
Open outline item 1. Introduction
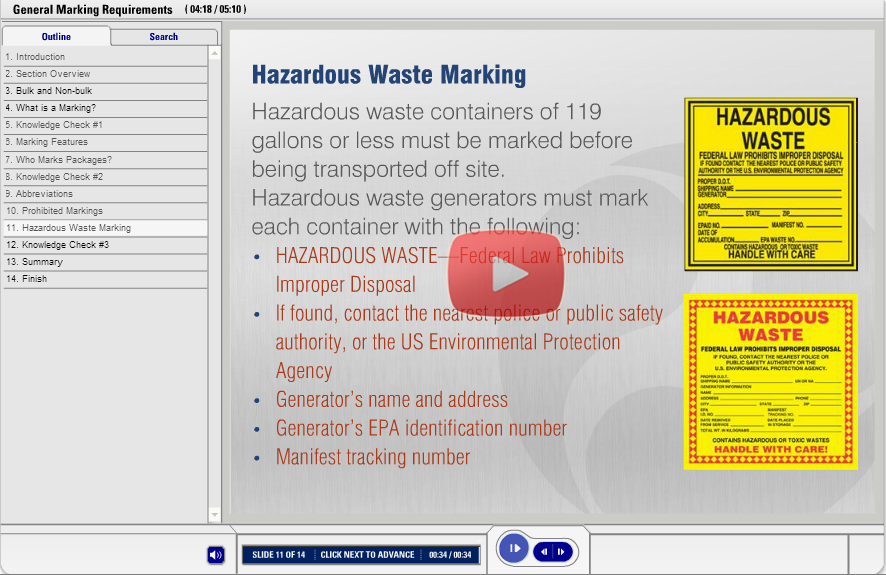click(x=105, y=57)
